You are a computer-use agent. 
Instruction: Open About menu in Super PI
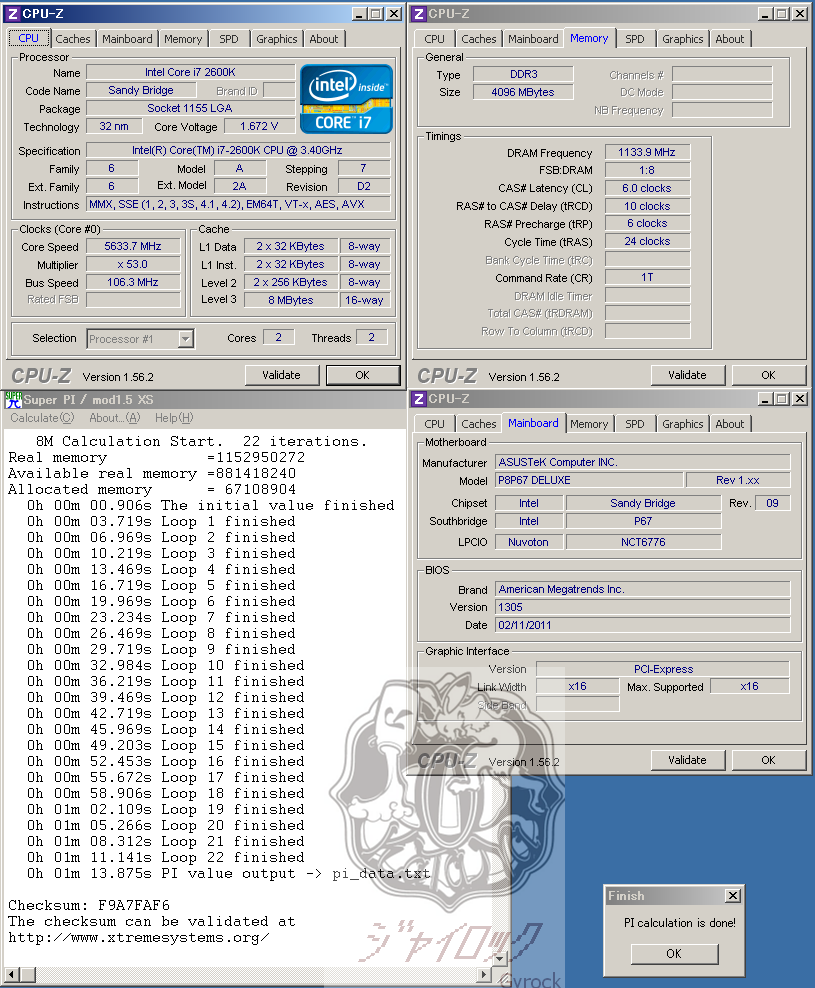point(115,418)
